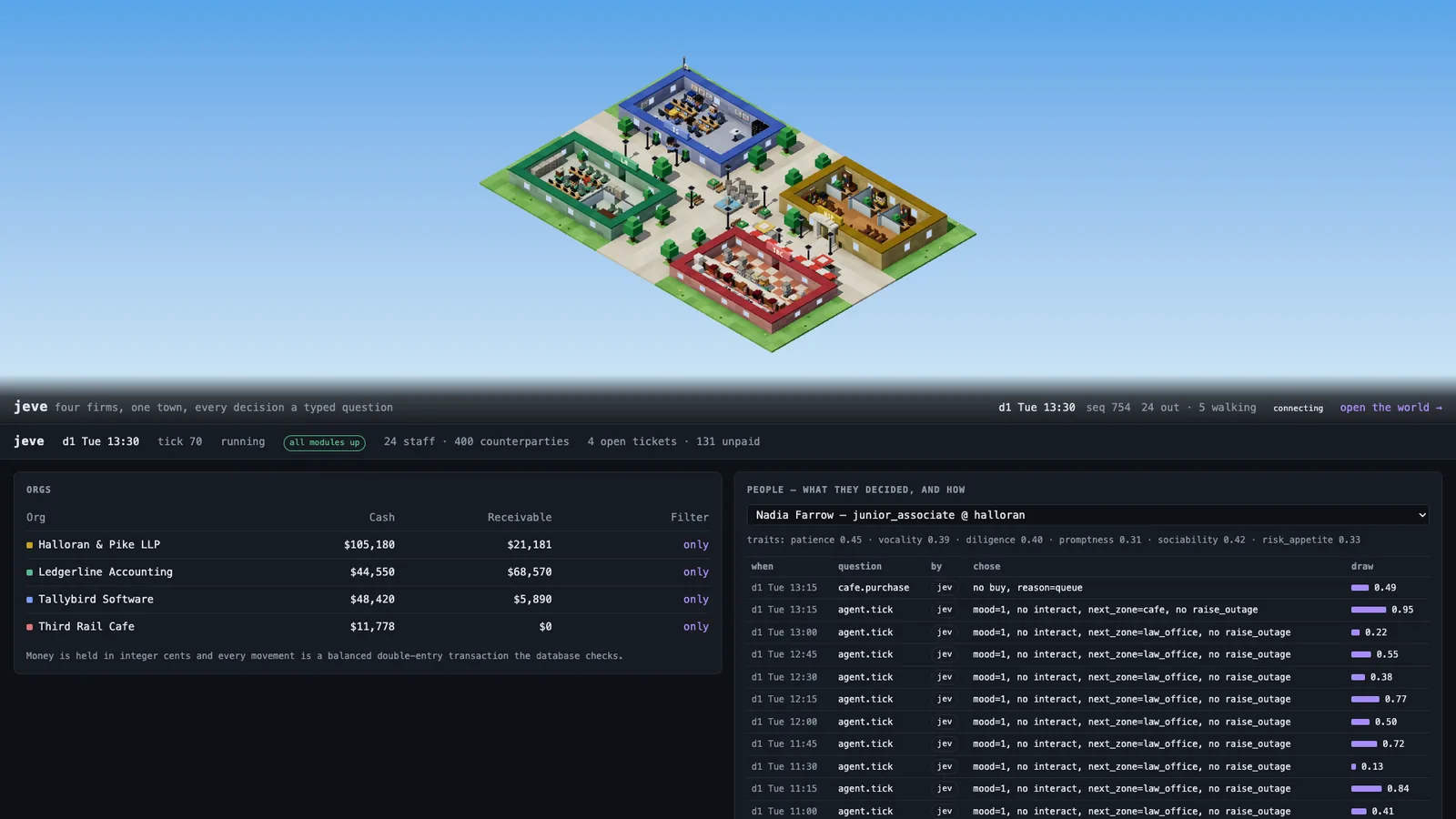Click the 'connecting' status indicator
This screenshot has width=1456, height=819.
[x=1298, y=409]
